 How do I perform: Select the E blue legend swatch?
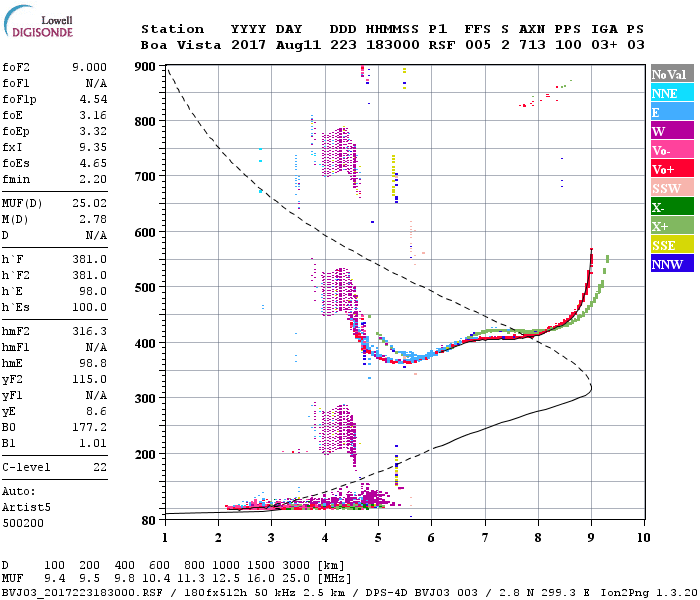pyautogui.click(x=672, y=112)
